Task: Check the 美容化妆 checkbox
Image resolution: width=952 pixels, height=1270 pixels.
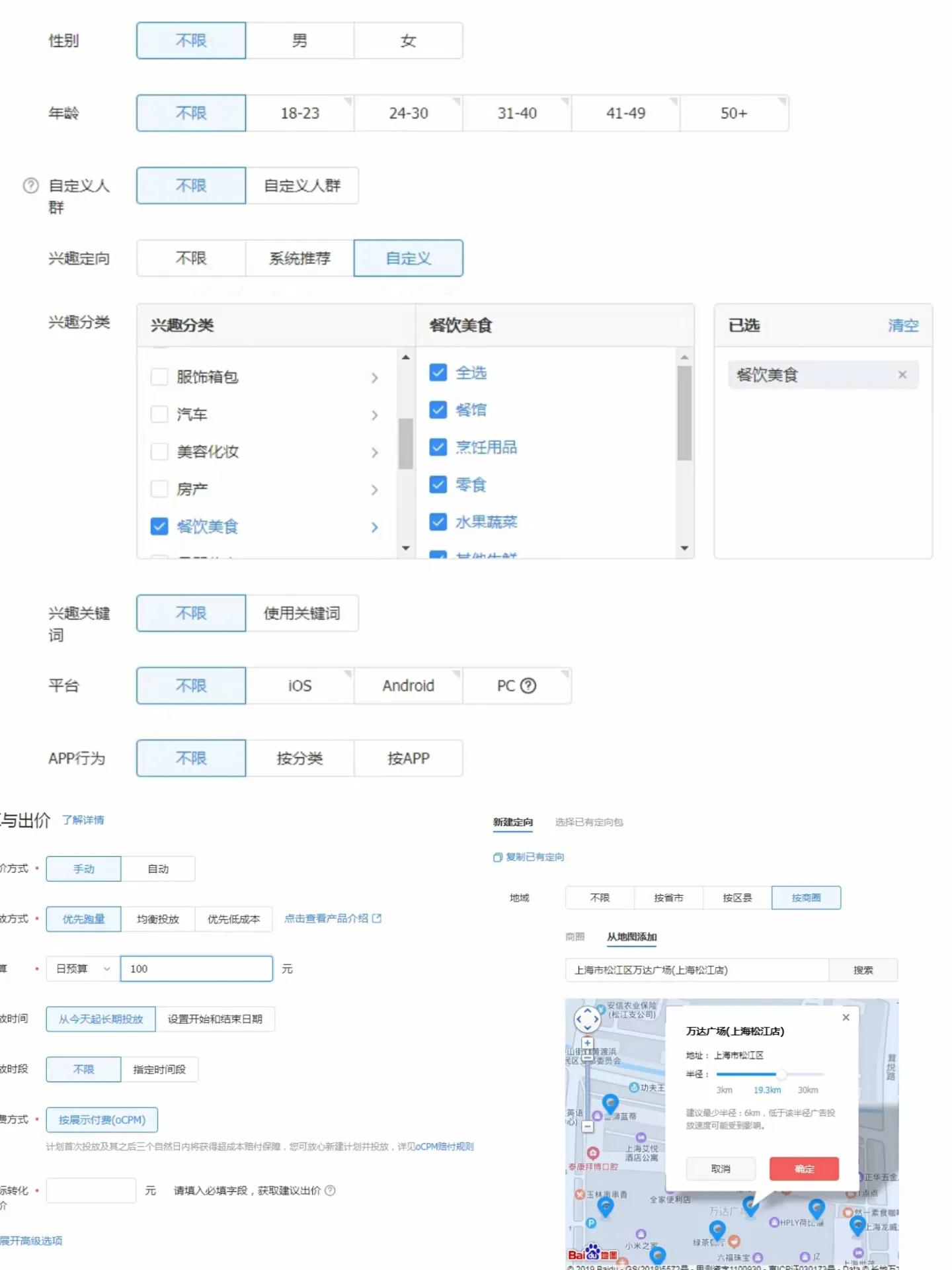Action: [x=159, y=452]
